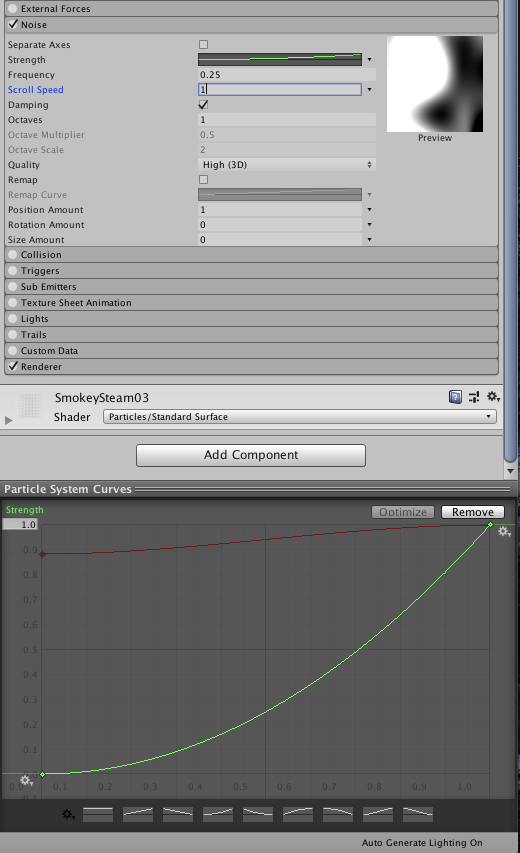Click the Remove curve button
This screenshot has width=520, height=853.
pyautogui.click(x=473, y=512)
